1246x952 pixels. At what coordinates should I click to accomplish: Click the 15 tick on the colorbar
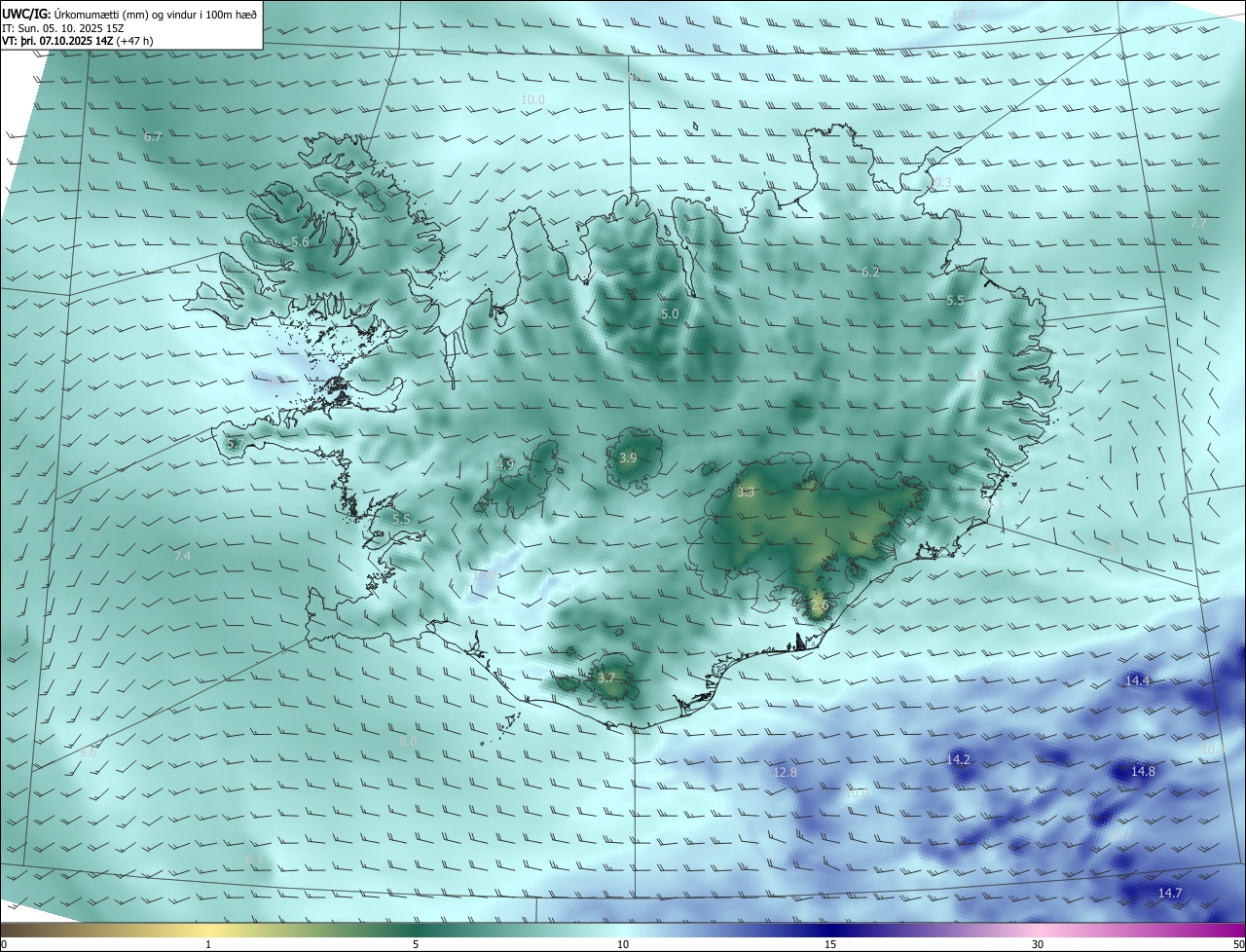point(830,944)
